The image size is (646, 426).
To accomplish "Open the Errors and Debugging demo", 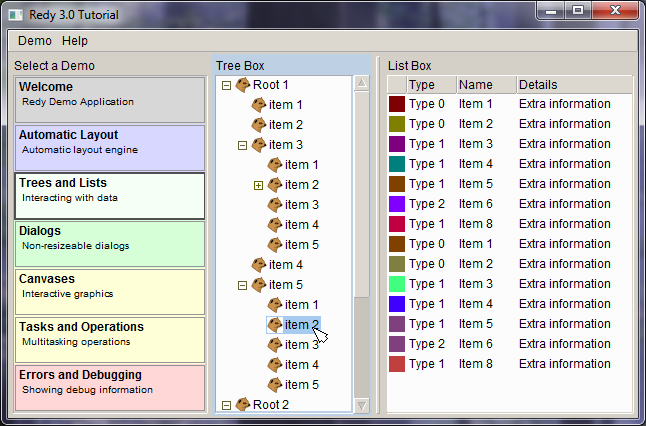I will coord(110,388).
